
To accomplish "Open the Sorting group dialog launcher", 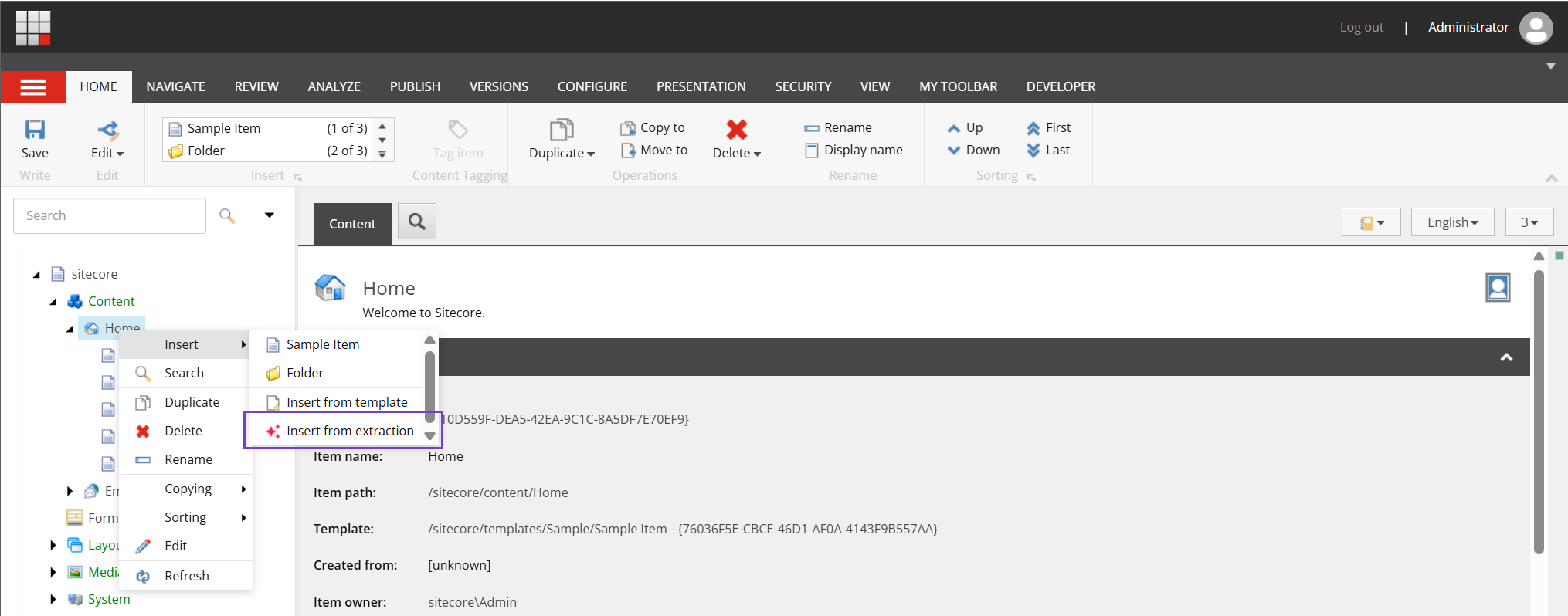I will pyautogui.click(x=1031, y=178).
